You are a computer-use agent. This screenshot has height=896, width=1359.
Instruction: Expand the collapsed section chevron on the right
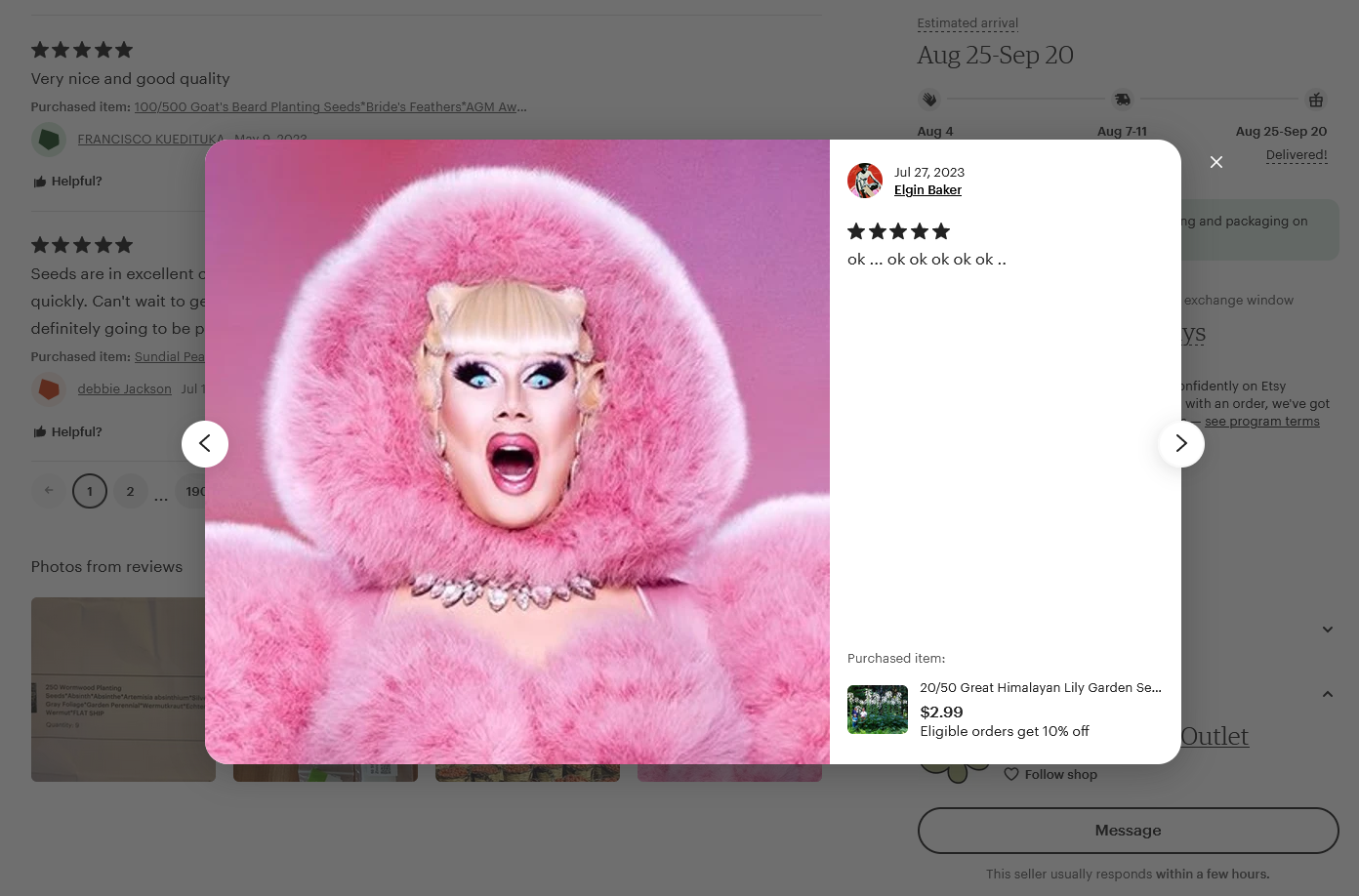[x=1328, y=630]
